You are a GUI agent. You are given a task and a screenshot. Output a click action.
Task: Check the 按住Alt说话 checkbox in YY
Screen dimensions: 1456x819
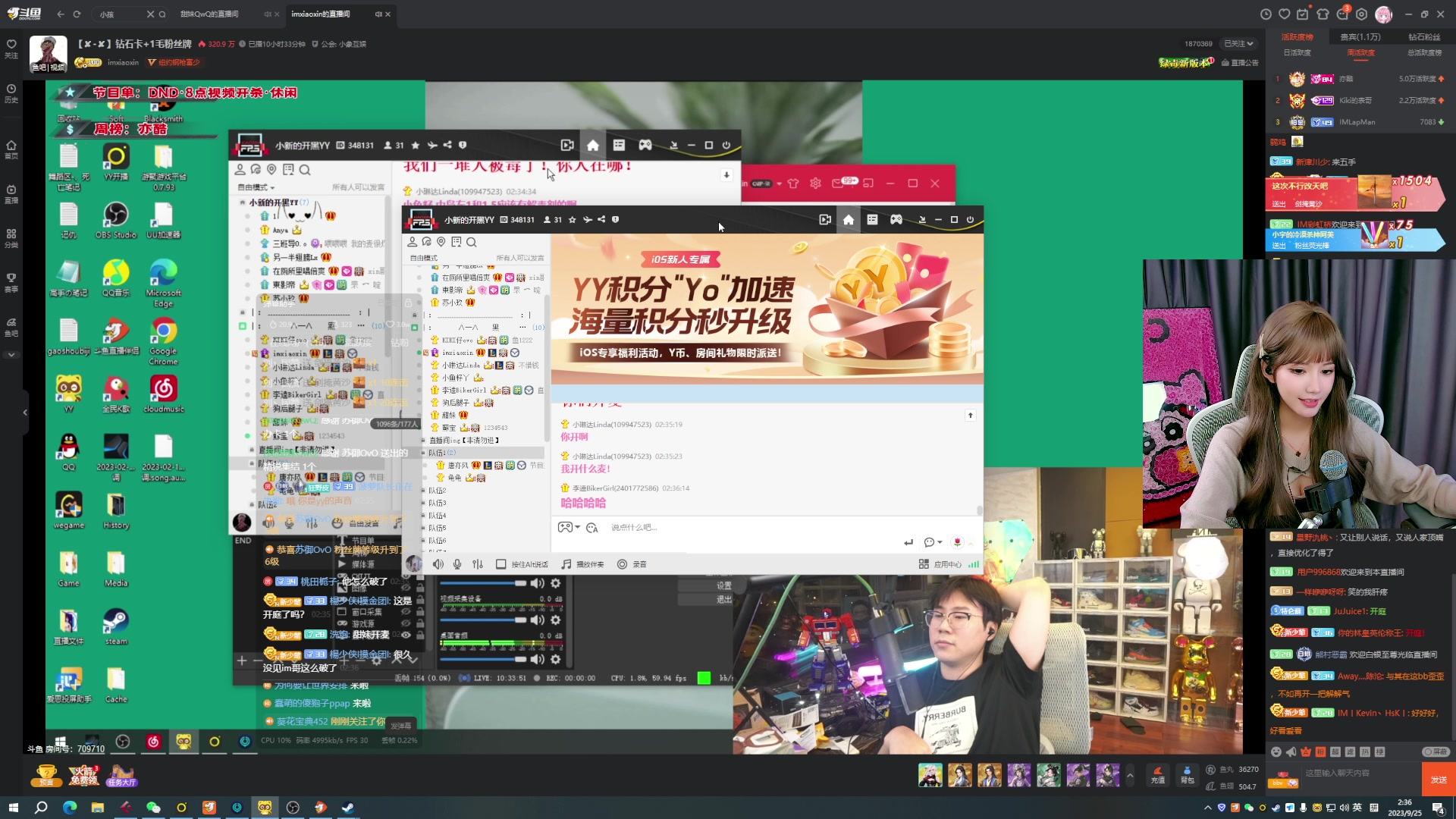[x=501, y=564]
